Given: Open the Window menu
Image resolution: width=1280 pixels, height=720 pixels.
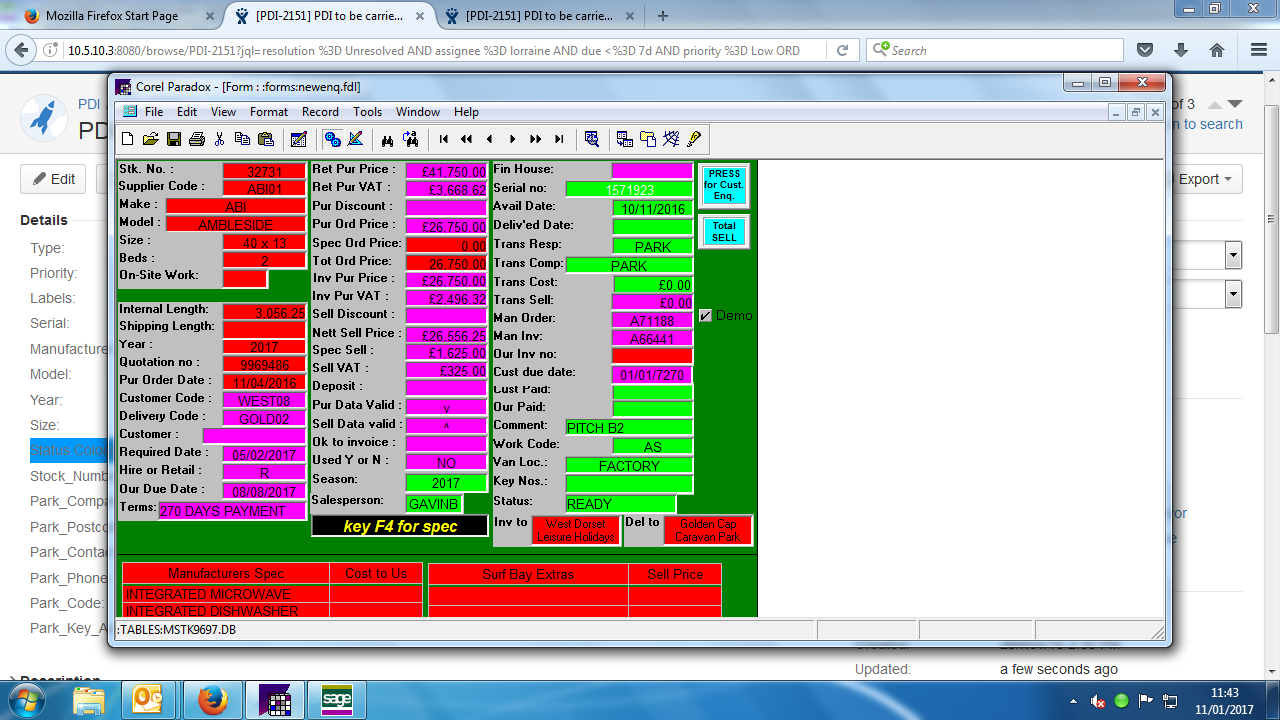Looking at the screenshot, I should click(x=418, y=112).
